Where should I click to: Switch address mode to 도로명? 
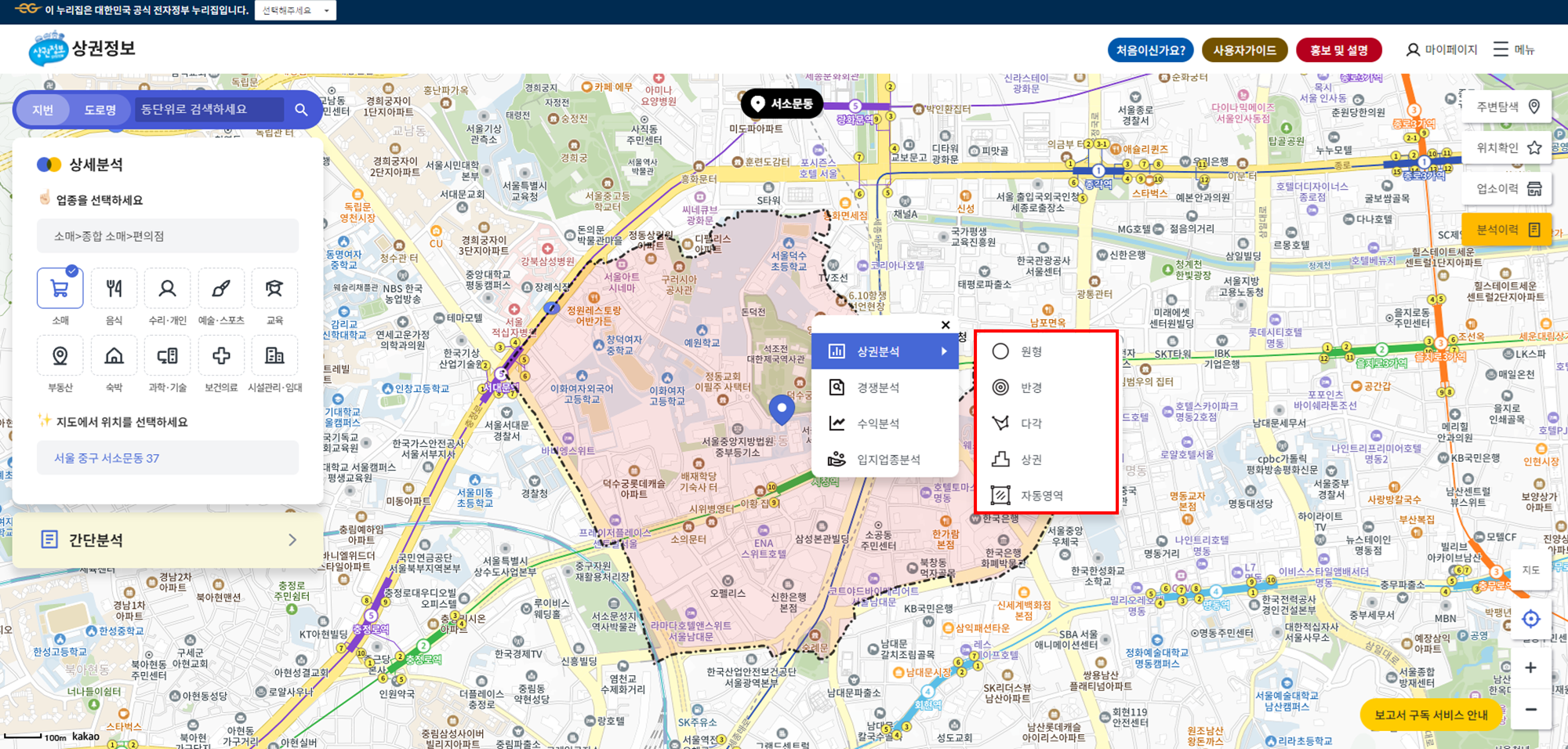101,110
